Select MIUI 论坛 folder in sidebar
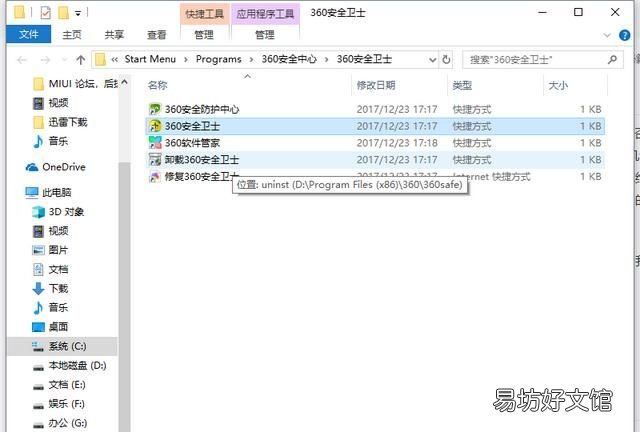This screenshot has width=640, height=432. pyautogui.click(x=76, y=84)
